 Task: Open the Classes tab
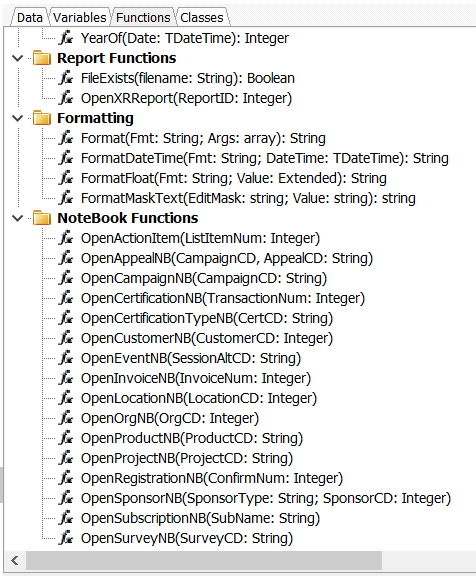point(202,17)
